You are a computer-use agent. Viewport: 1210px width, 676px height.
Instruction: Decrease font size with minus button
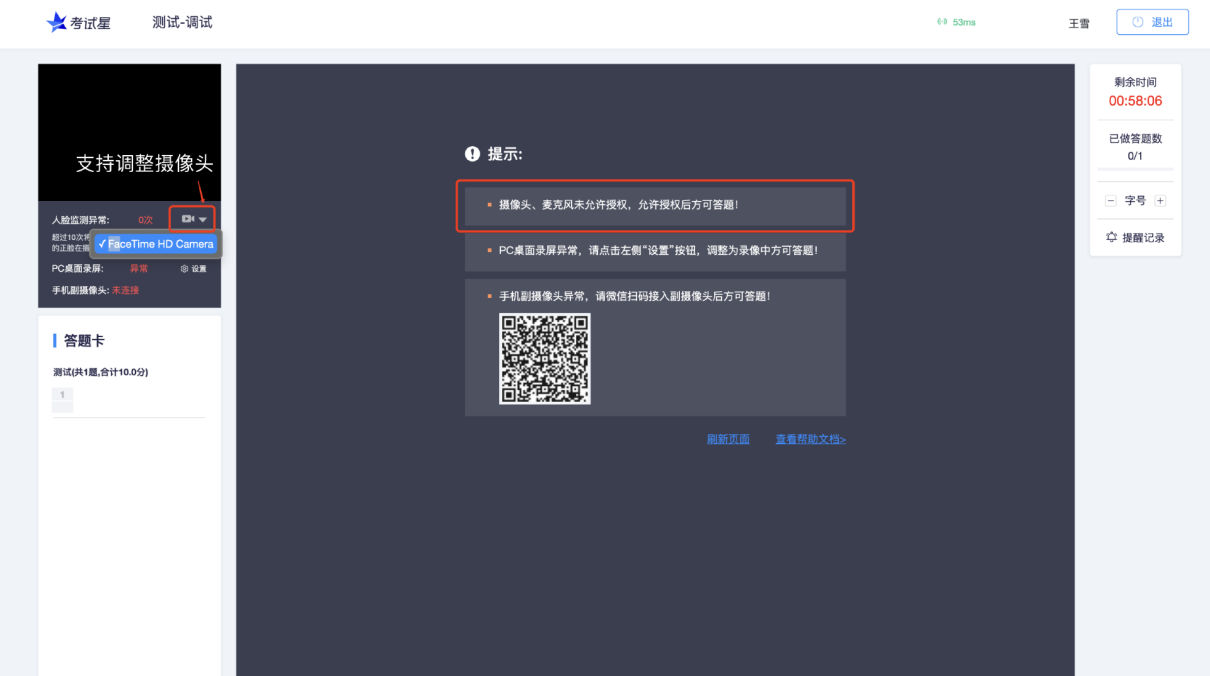click(1110, 201)
